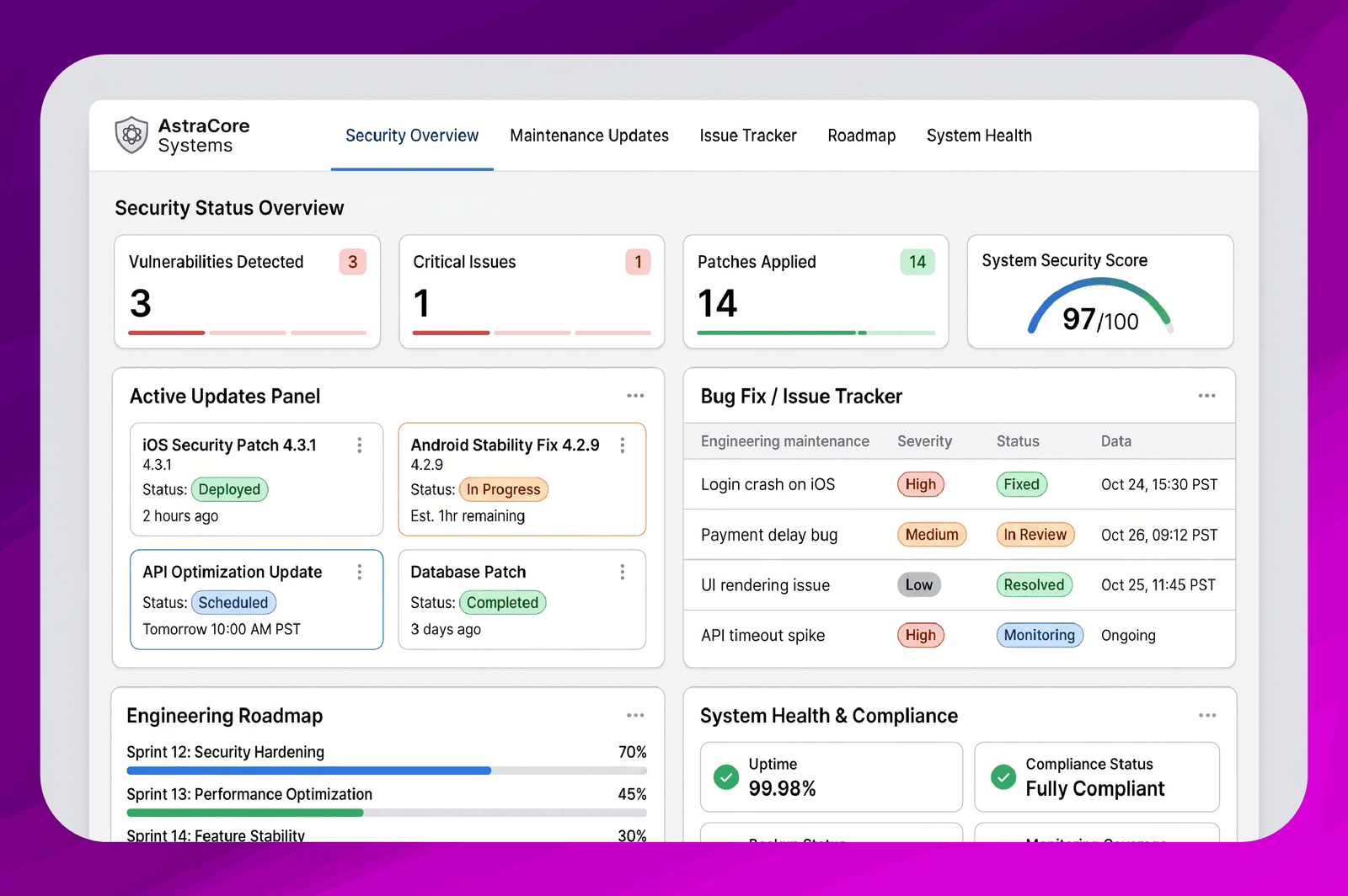The image size is (1348, 896).
Task: Click the AstraCore Systems shield logo
Action: [x=131, y=135]
